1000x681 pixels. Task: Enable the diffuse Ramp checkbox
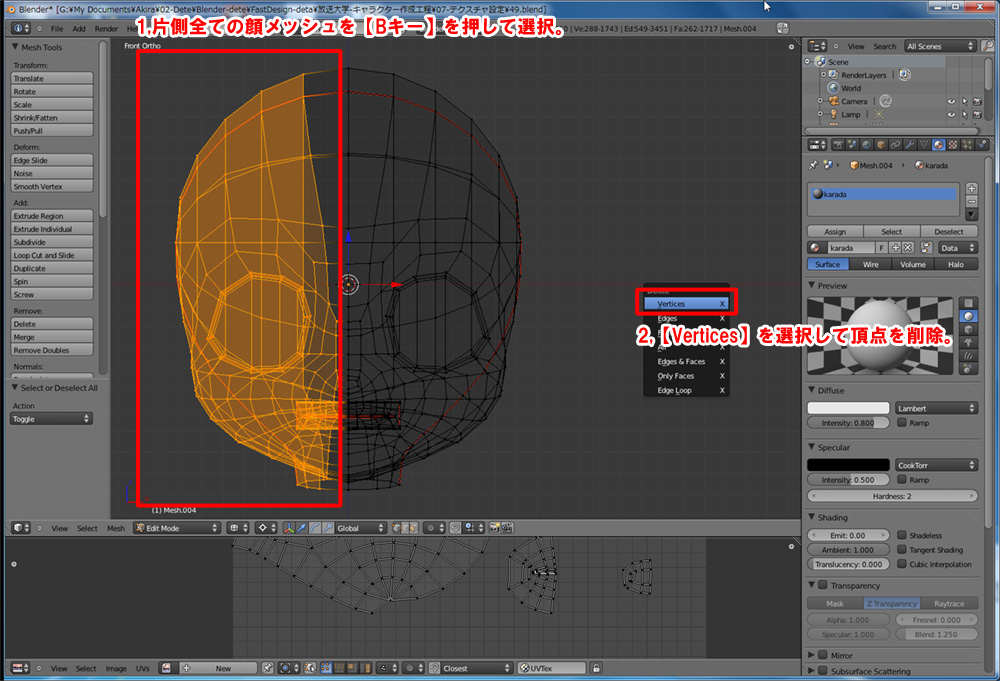(902, 423)
